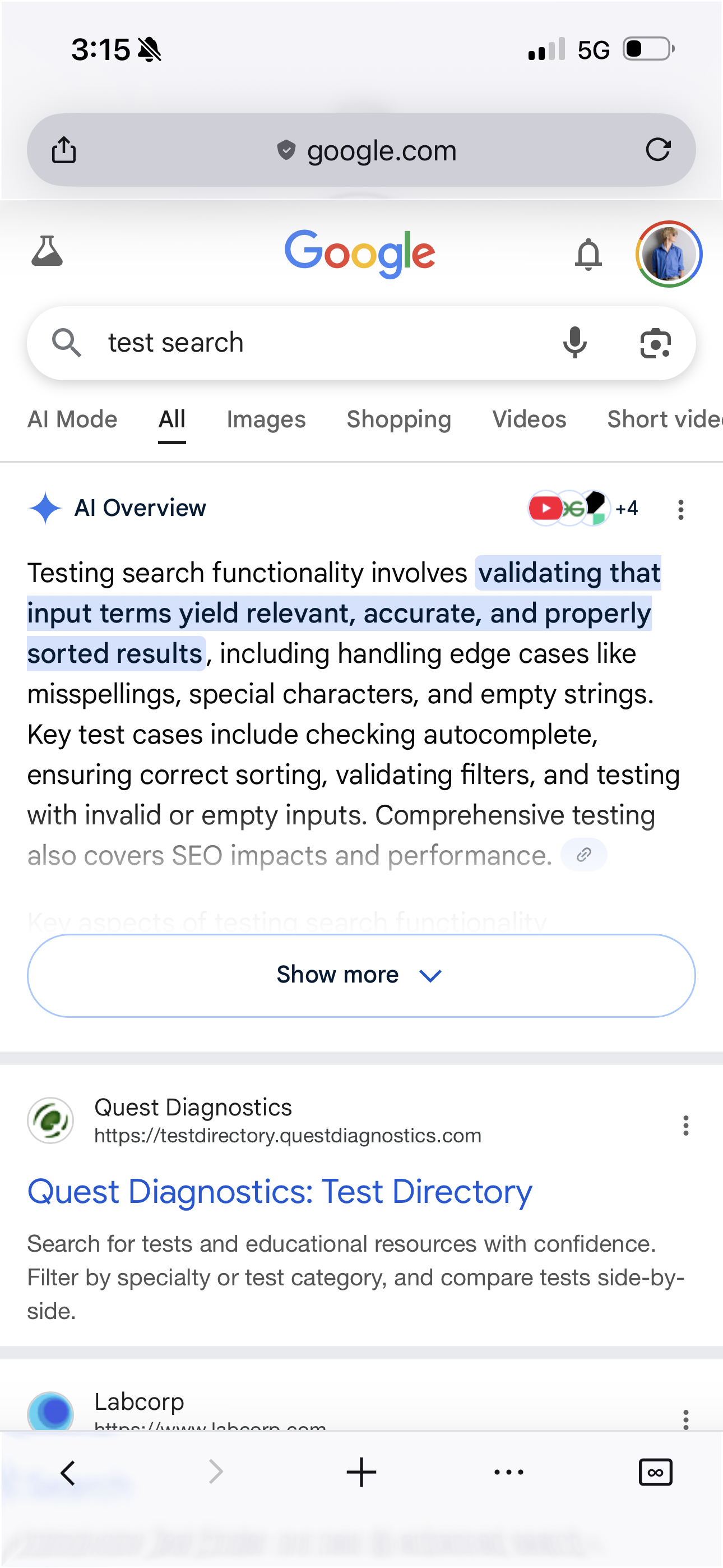The image size is (723, 1568).
Task: Open Google notifications bell
Action: (588, 254)
